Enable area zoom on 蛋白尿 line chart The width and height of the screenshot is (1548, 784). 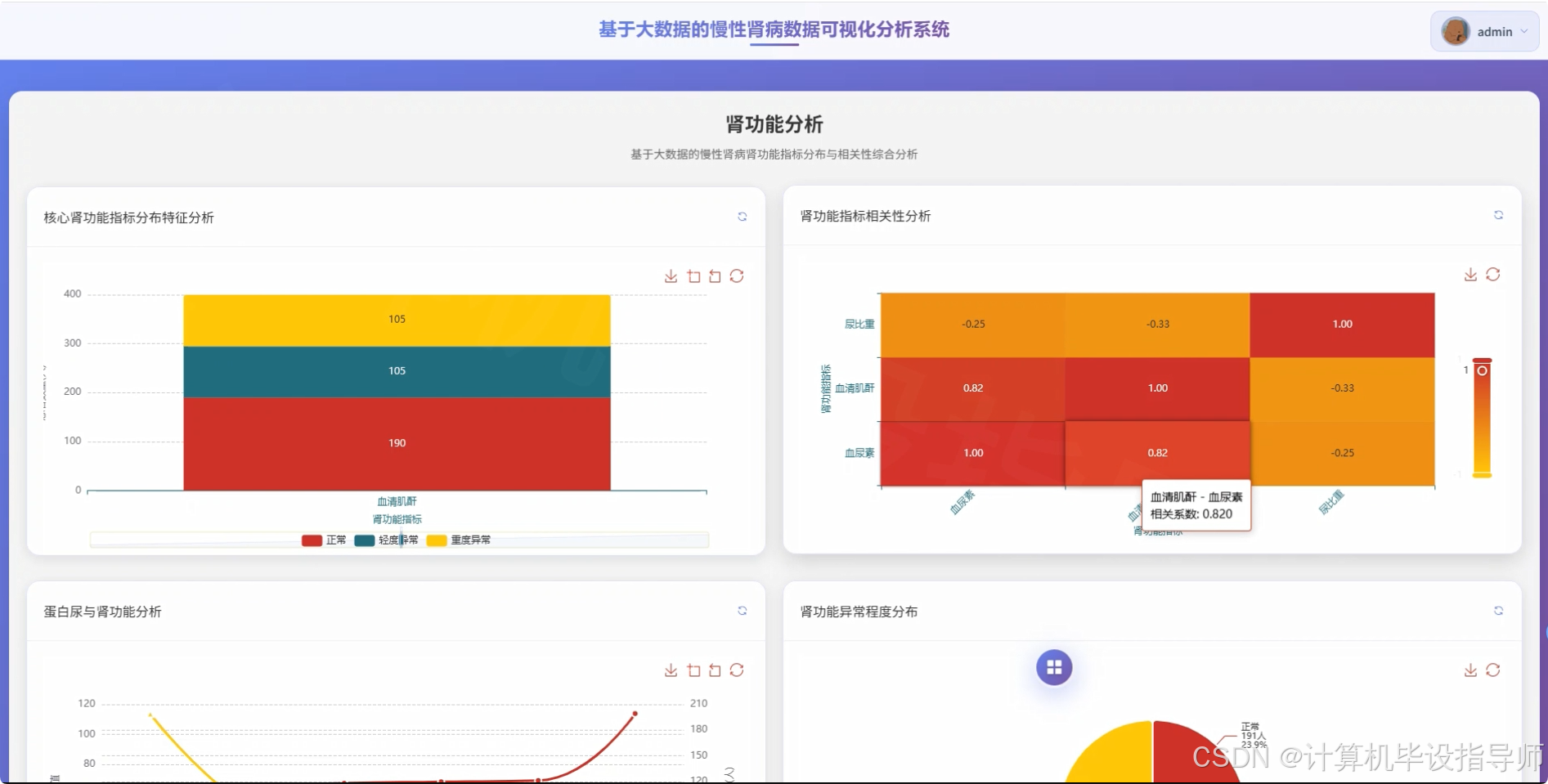coord(693,670)
